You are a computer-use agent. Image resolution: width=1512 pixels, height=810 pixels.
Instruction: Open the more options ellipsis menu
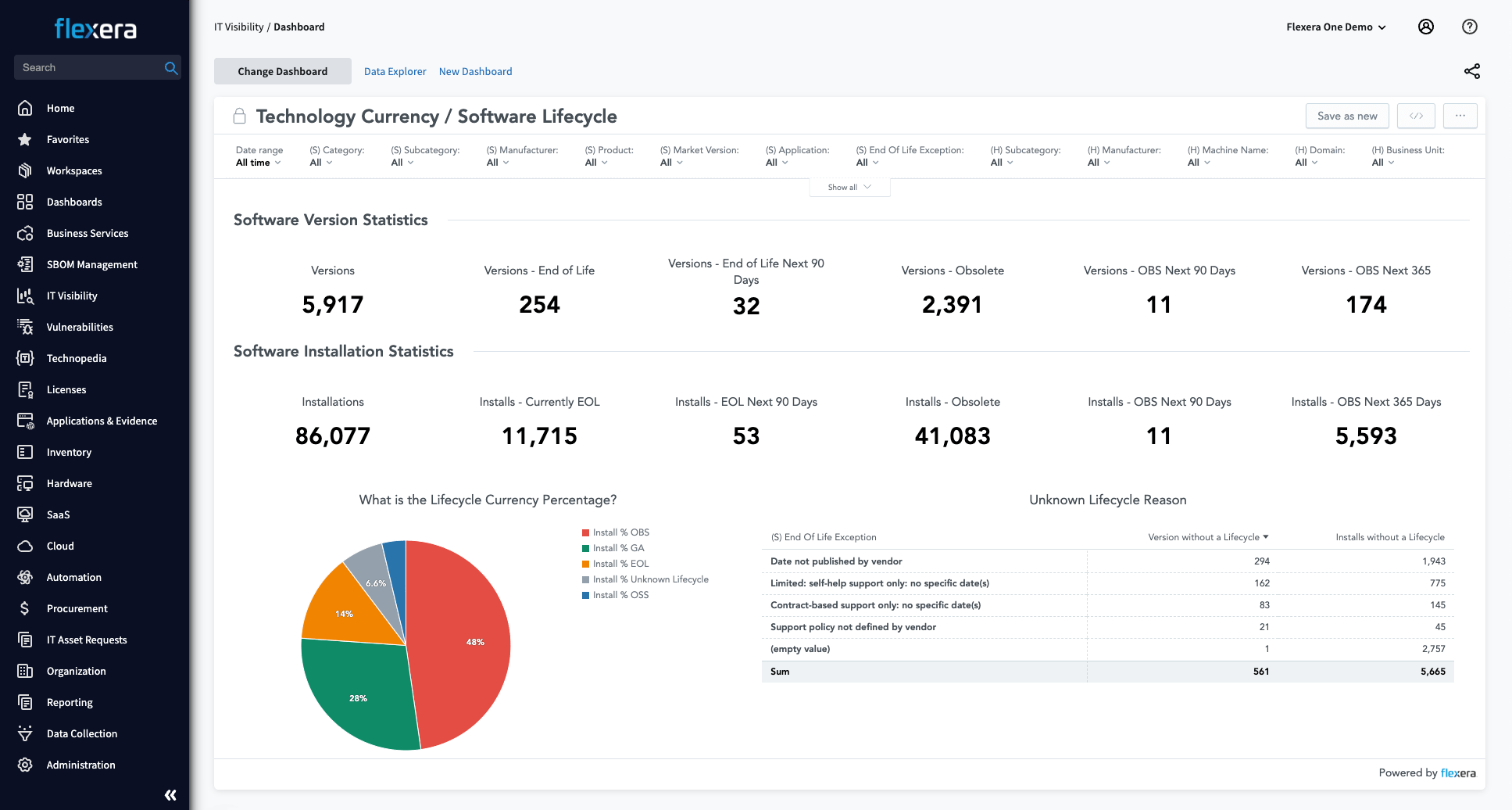[x=1460, y=116]
